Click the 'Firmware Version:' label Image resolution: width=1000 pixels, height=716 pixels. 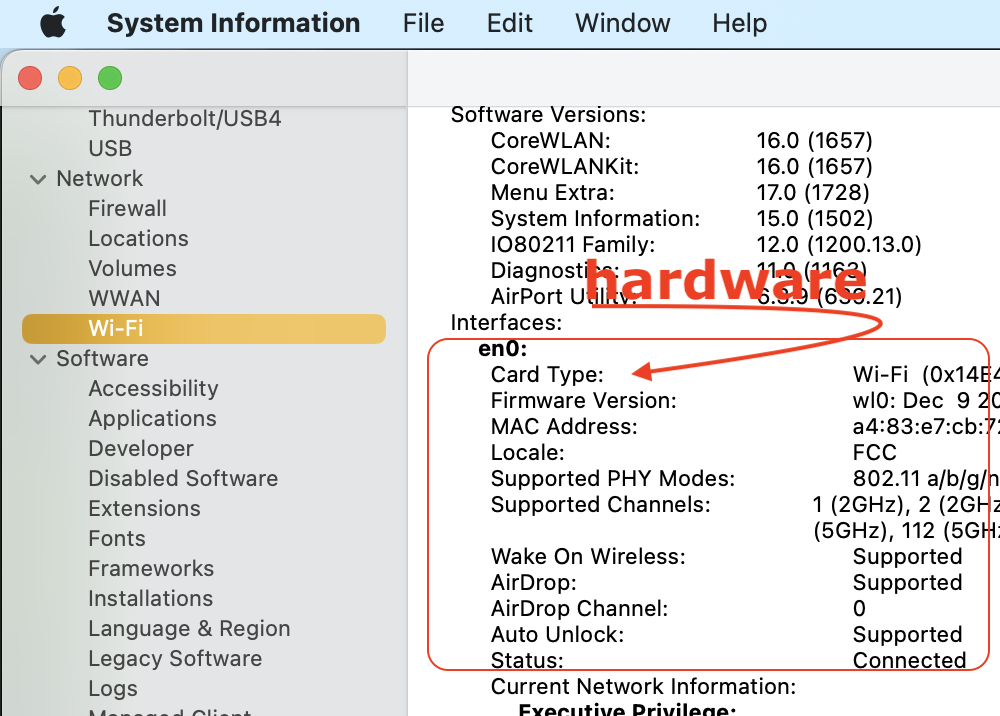[584, 400]
